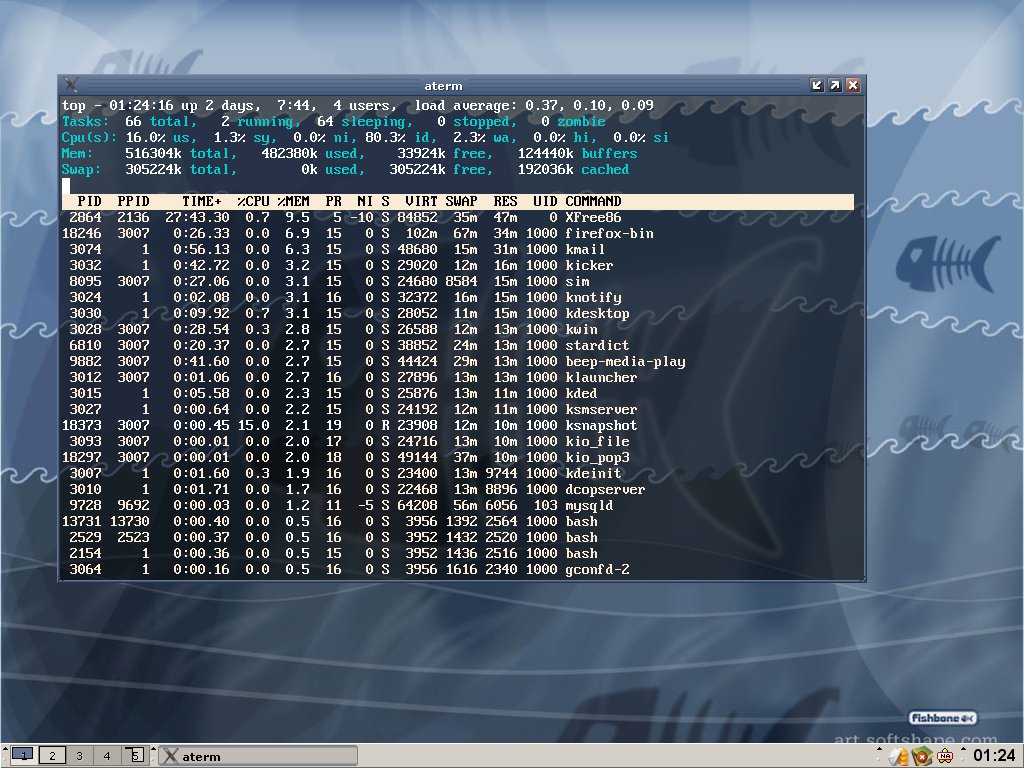This screenshot has height=768, width=1024.
Task: Click the 15.0 CPU value for ksnapshot
Action: tap(253, 425)
